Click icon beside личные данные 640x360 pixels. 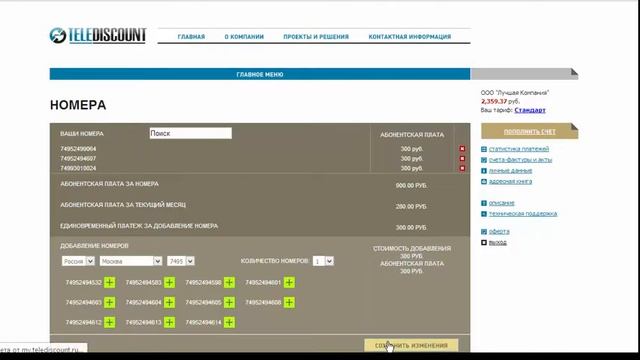coord(484,171)
